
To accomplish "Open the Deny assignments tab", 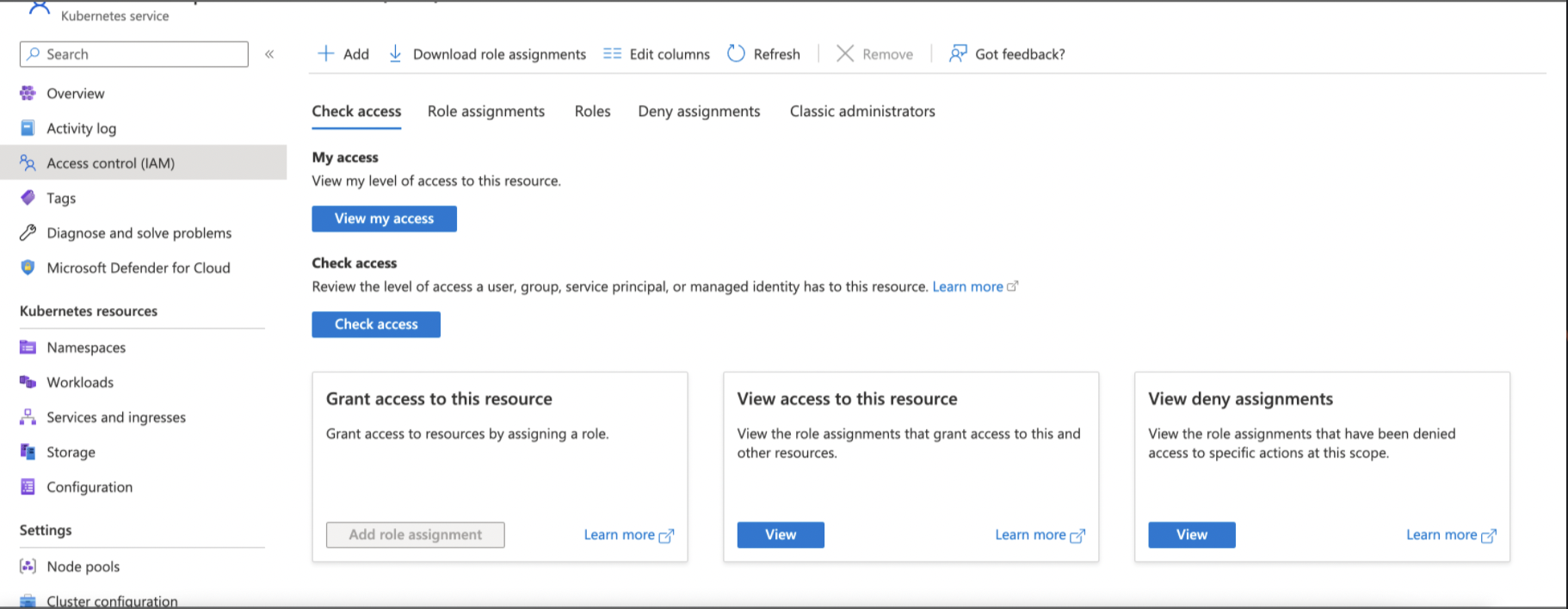I will click(699, 111).
